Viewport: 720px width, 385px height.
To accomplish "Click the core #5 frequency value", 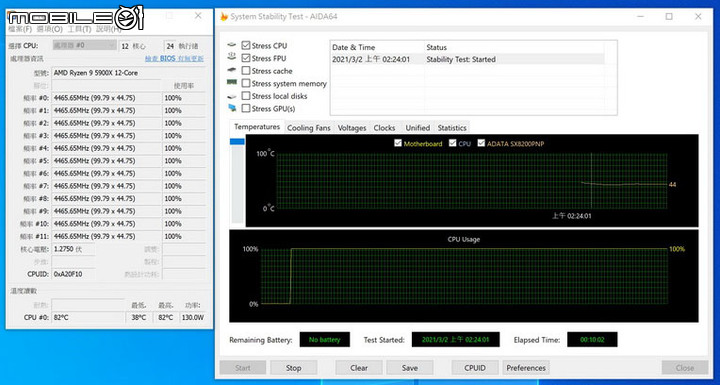I will (x=106, y=161).
